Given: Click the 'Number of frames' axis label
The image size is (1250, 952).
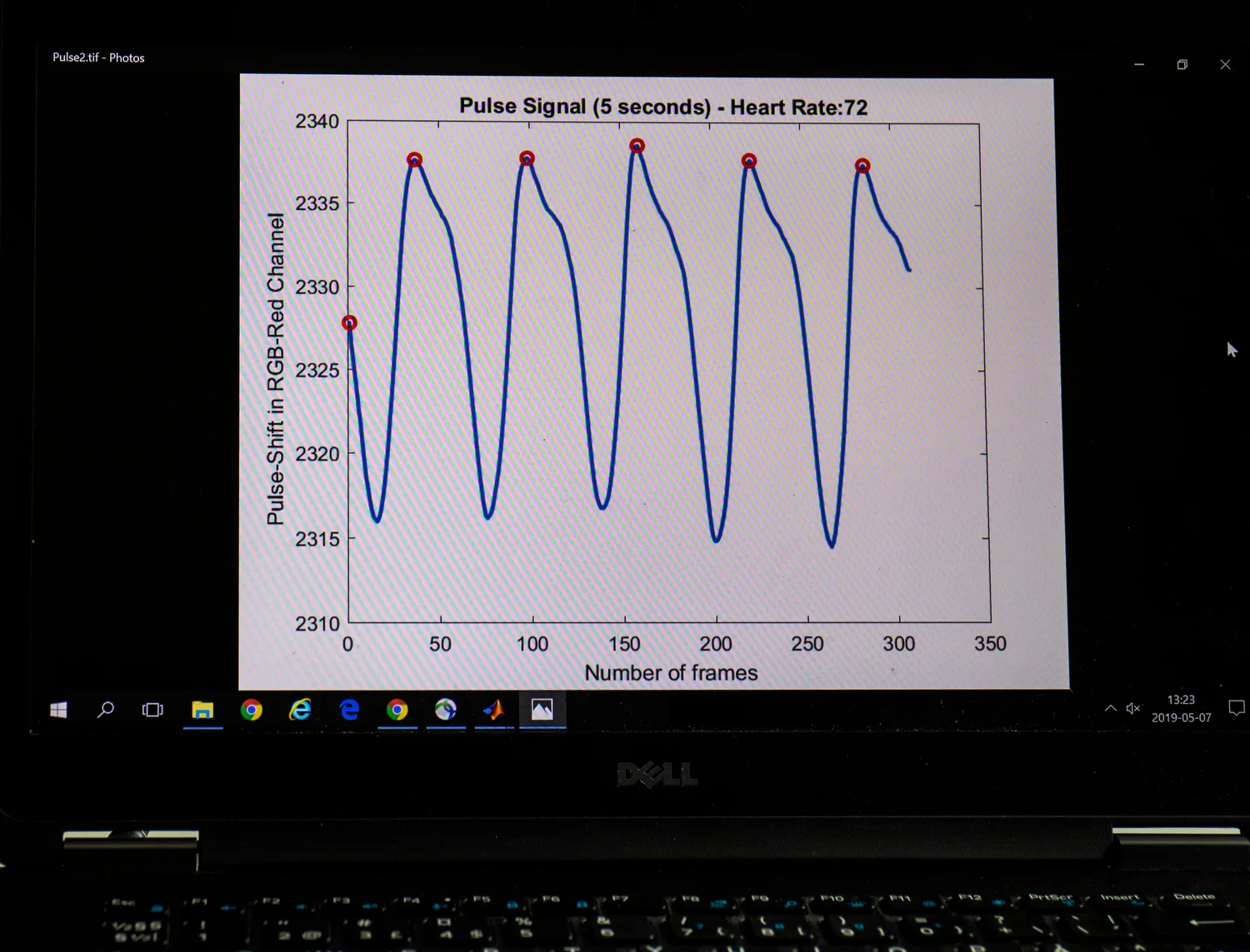Looking at the screenshot, I should 671,672.
